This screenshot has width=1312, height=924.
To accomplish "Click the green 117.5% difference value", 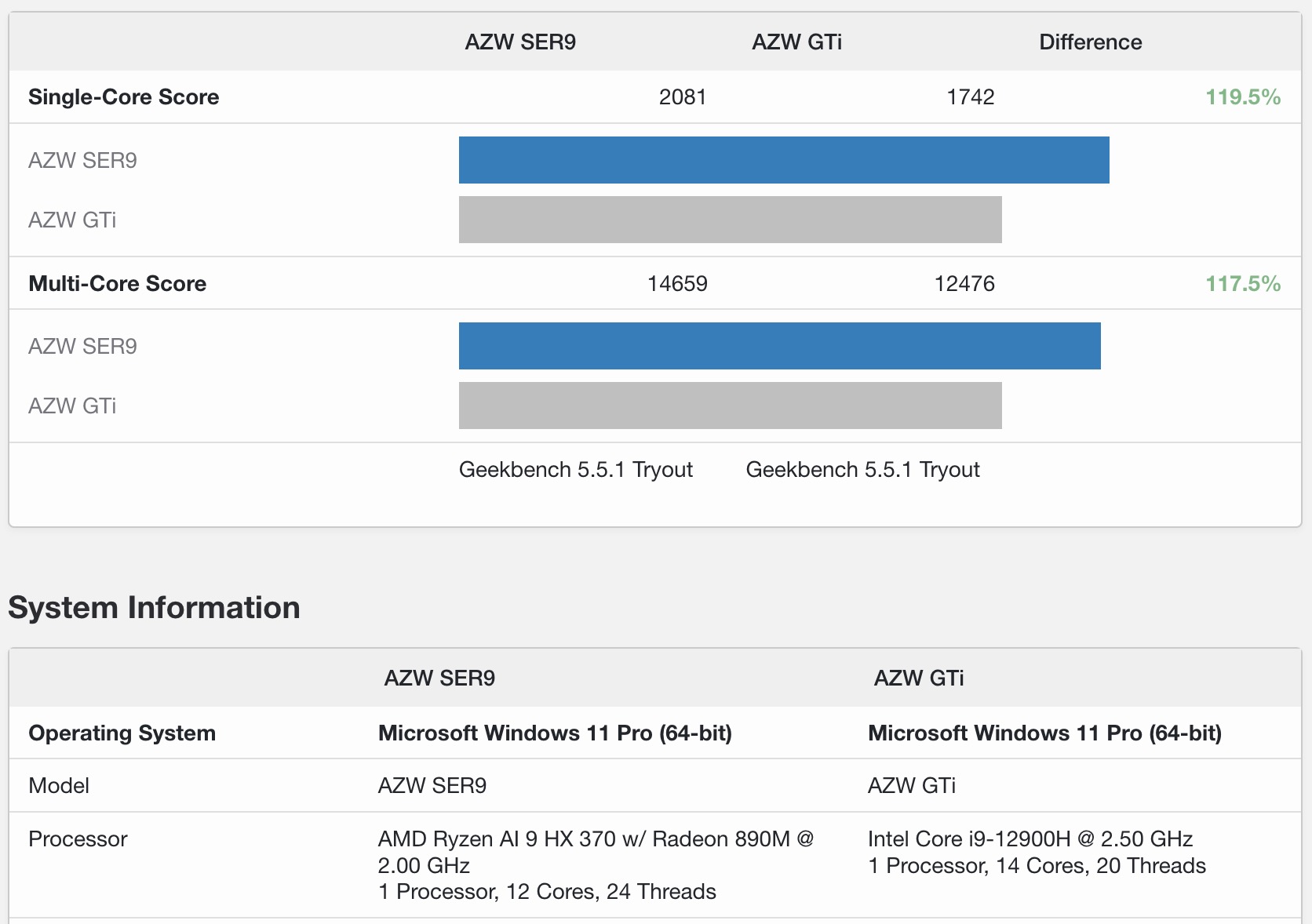I will [x=1242, y=284].
